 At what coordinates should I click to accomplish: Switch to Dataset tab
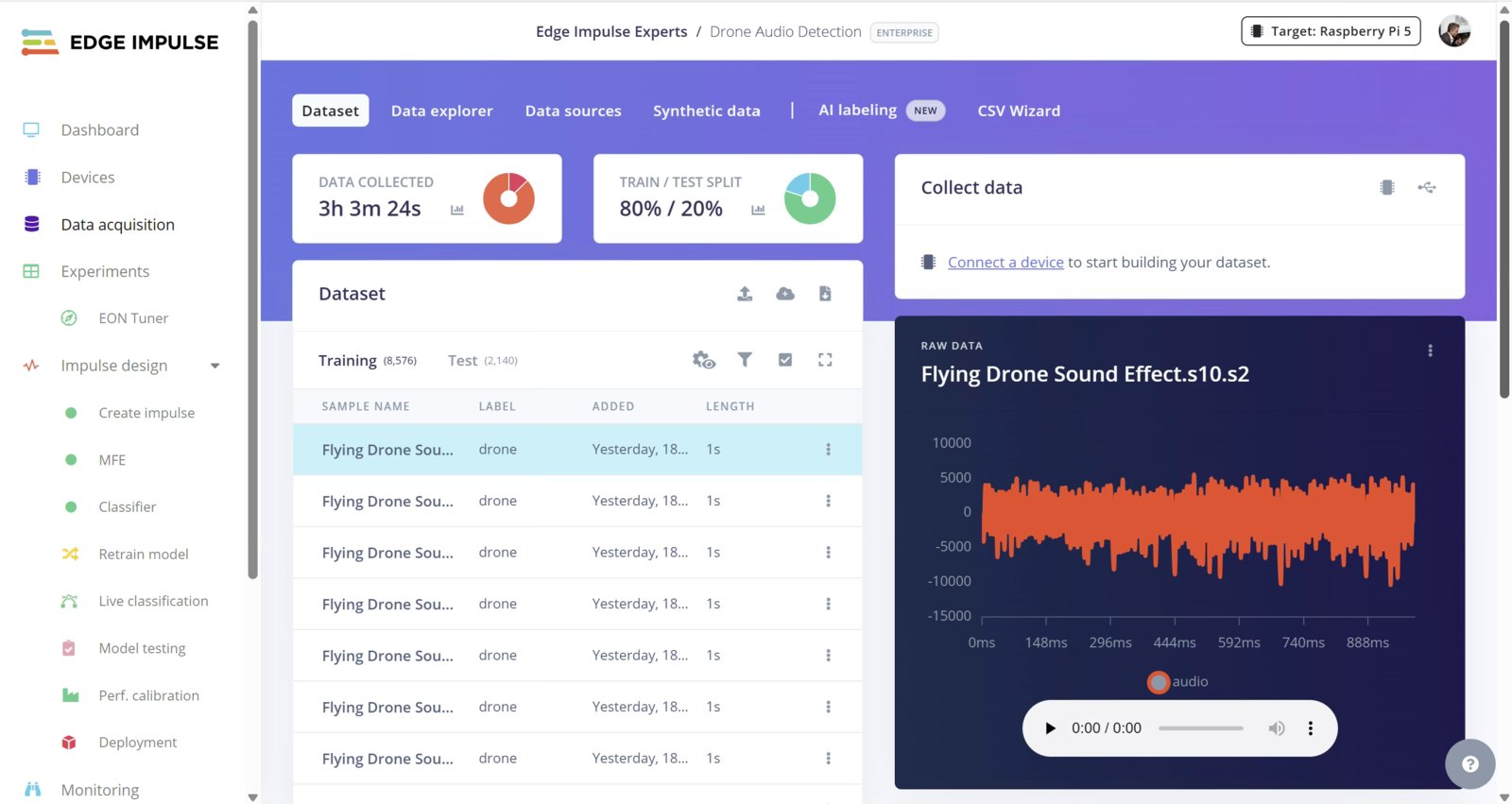click(x=330, y=111)
